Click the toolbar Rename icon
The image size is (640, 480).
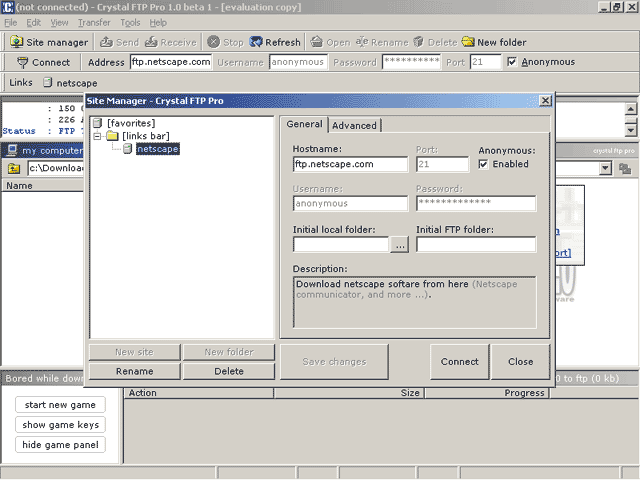(362, 42)
